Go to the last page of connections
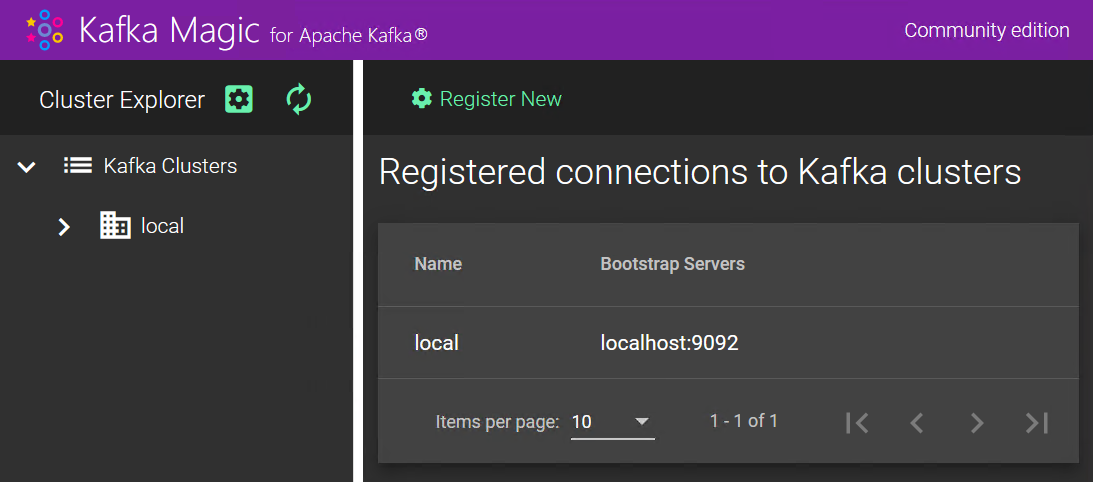This screenshot has width=1093, height=482. click(x=1037, y=422)
